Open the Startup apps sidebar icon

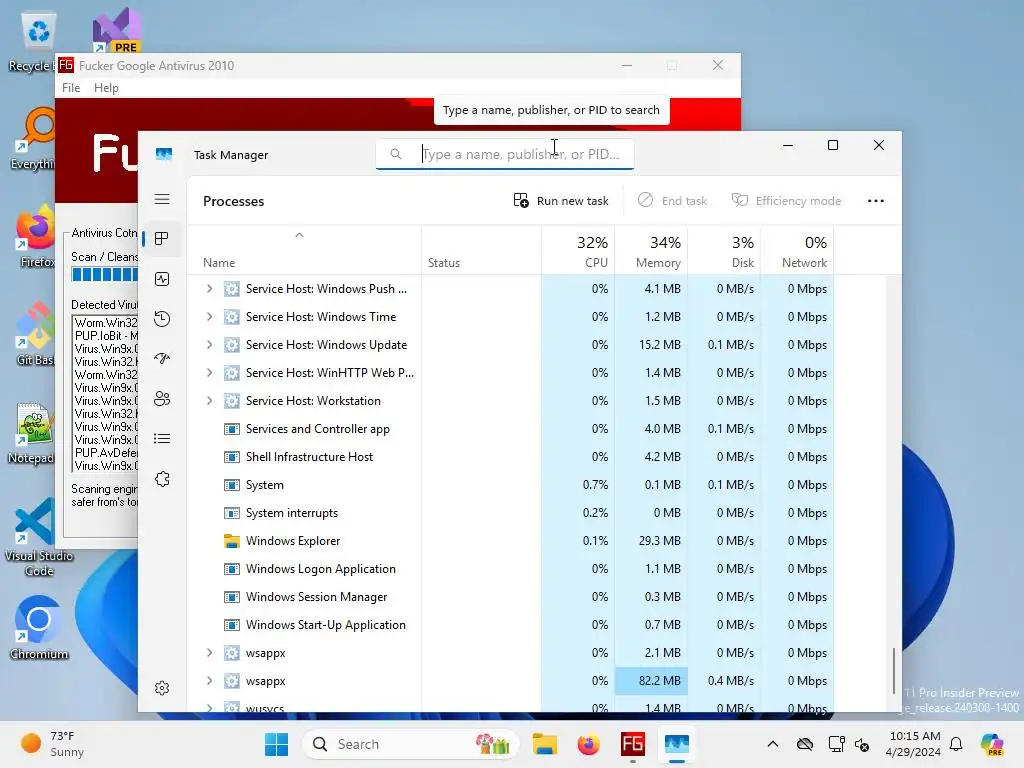click(162, 359)
